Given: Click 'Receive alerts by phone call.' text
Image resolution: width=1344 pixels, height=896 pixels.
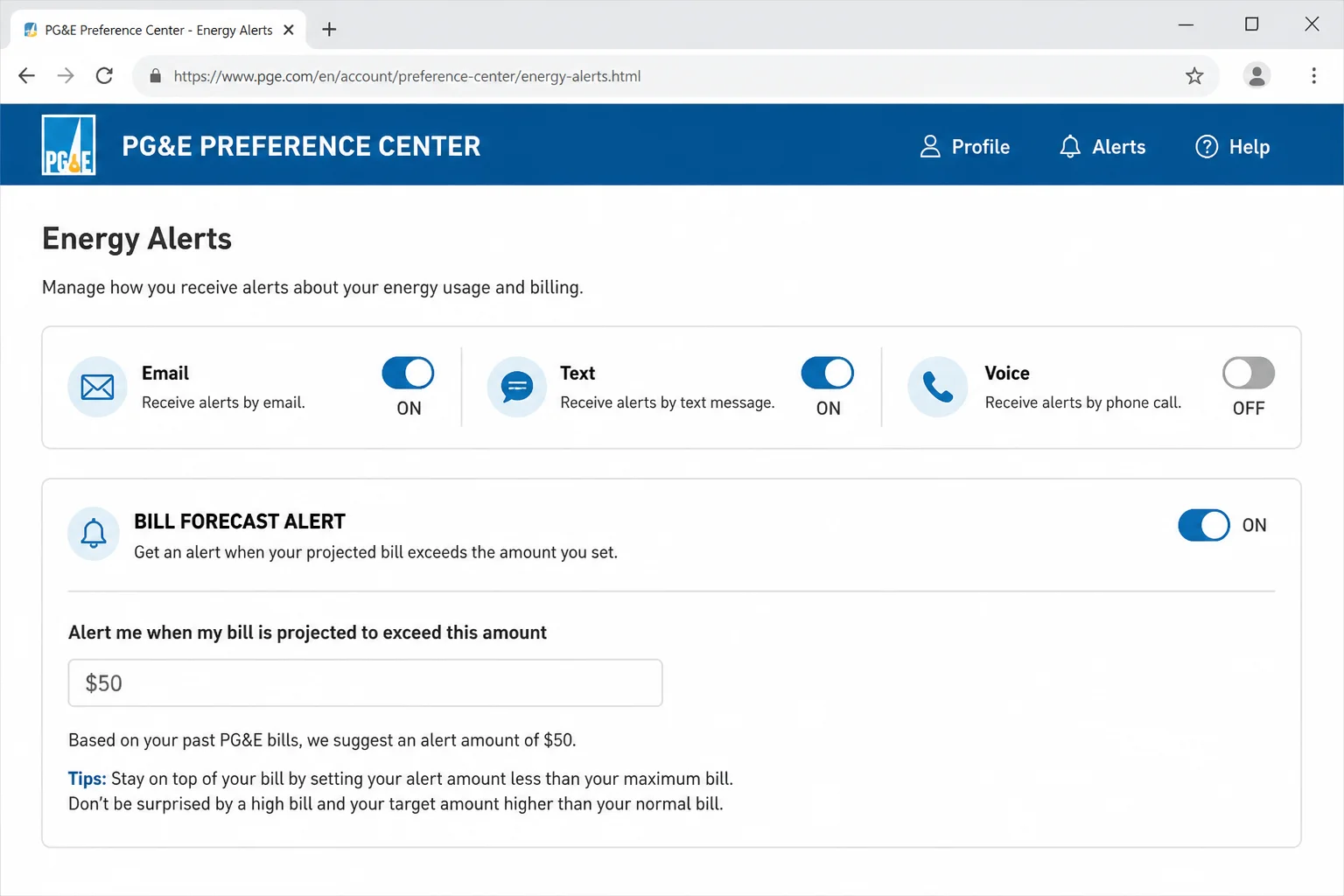Looking at the screenshot, I should pyautogui.click(x=1083, y=402).
